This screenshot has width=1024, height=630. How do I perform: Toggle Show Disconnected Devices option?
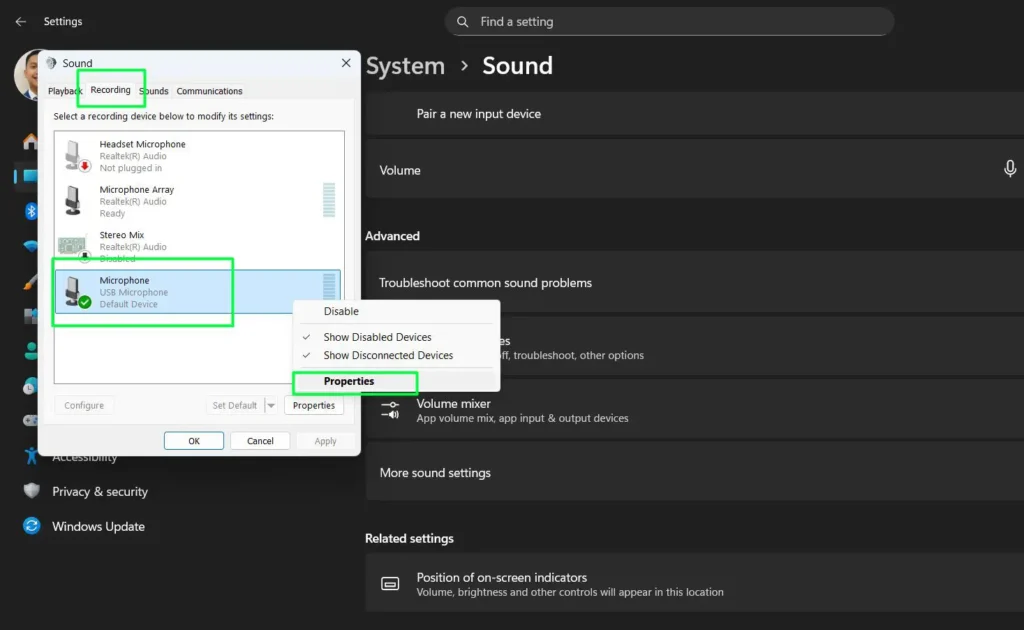pyautogui.click(x=387, y=355)
